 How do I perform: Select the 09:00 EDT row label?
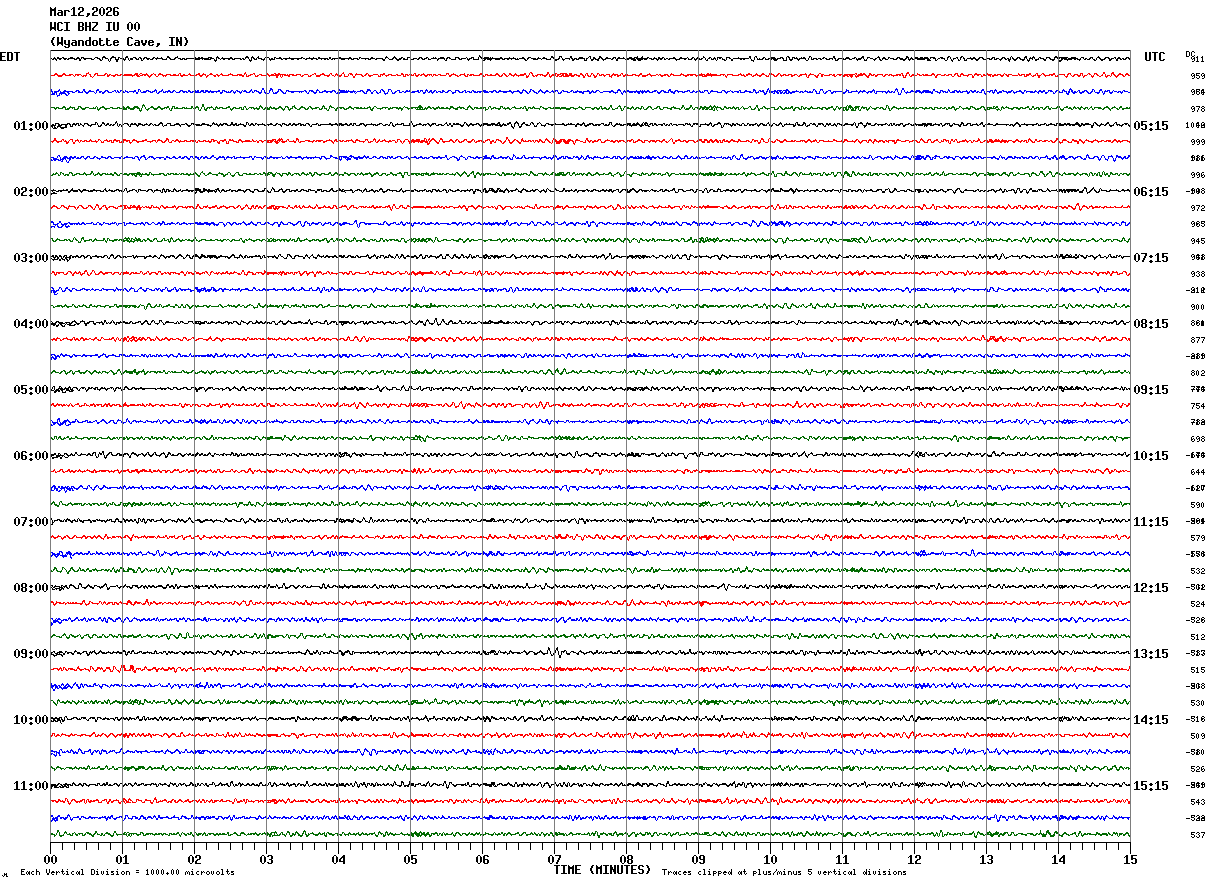click(30, 654)
